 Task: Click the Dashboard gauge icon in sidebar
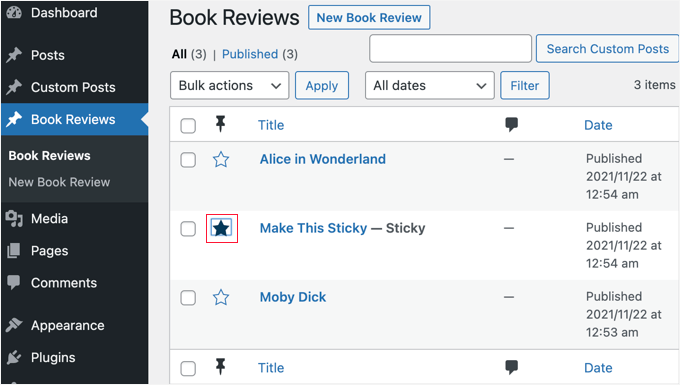(x=14, y=12)
